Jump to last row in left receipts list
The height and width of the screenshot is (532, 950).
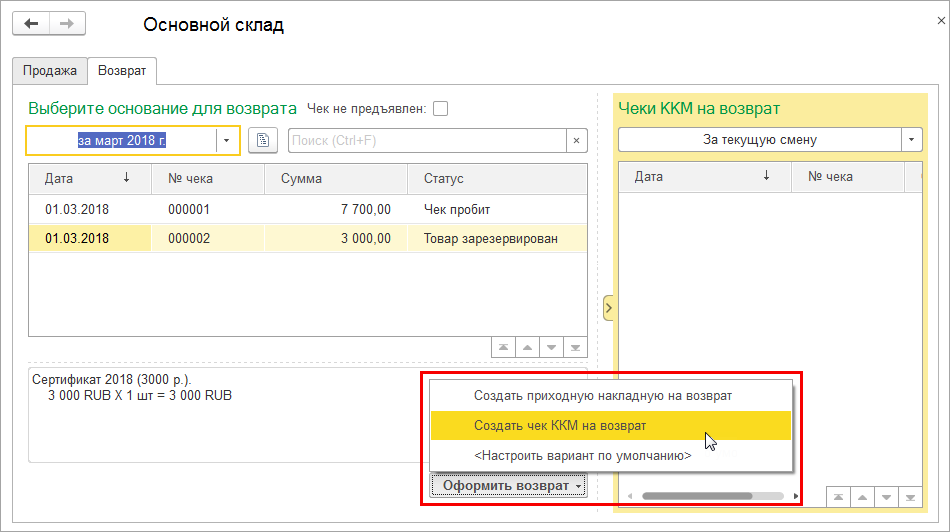[x=575, y=347]
